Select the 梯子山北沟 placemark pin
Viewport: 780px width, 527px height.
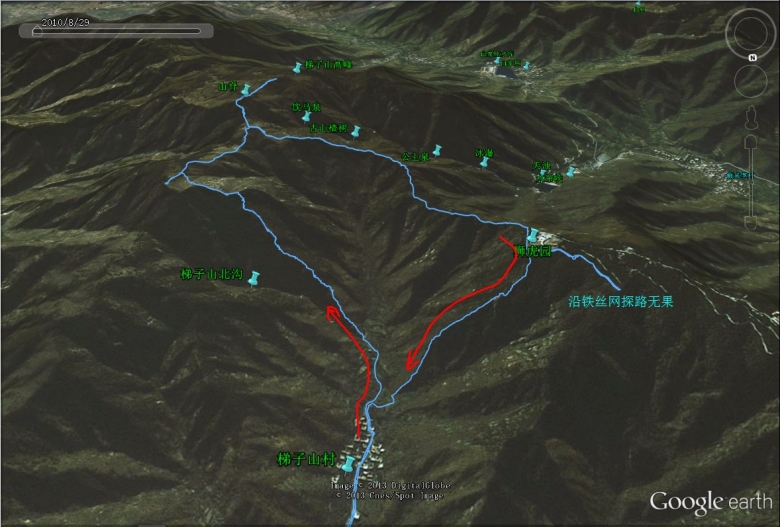pos(254,278)
